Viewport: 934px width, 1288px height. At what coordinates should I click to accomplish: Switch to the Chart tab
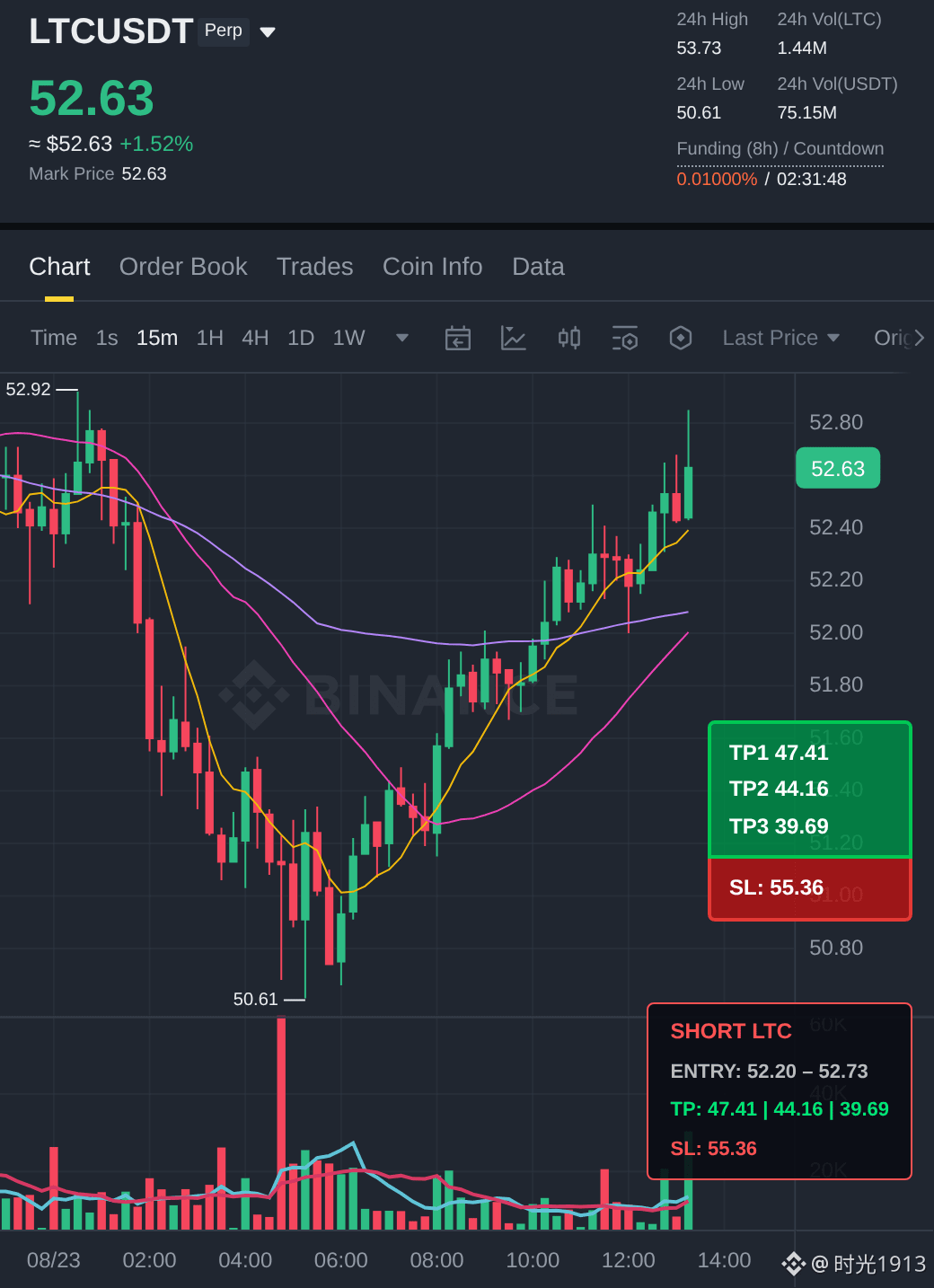tap(59, 267)
